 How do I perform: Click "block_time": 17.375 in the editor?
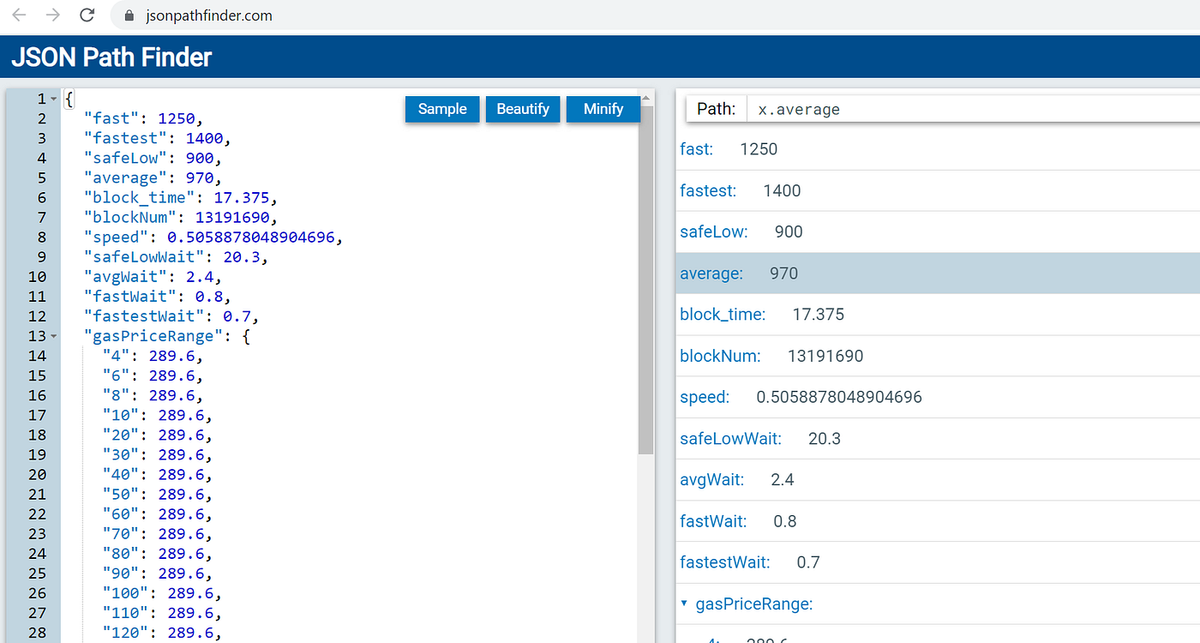[181, 198]
